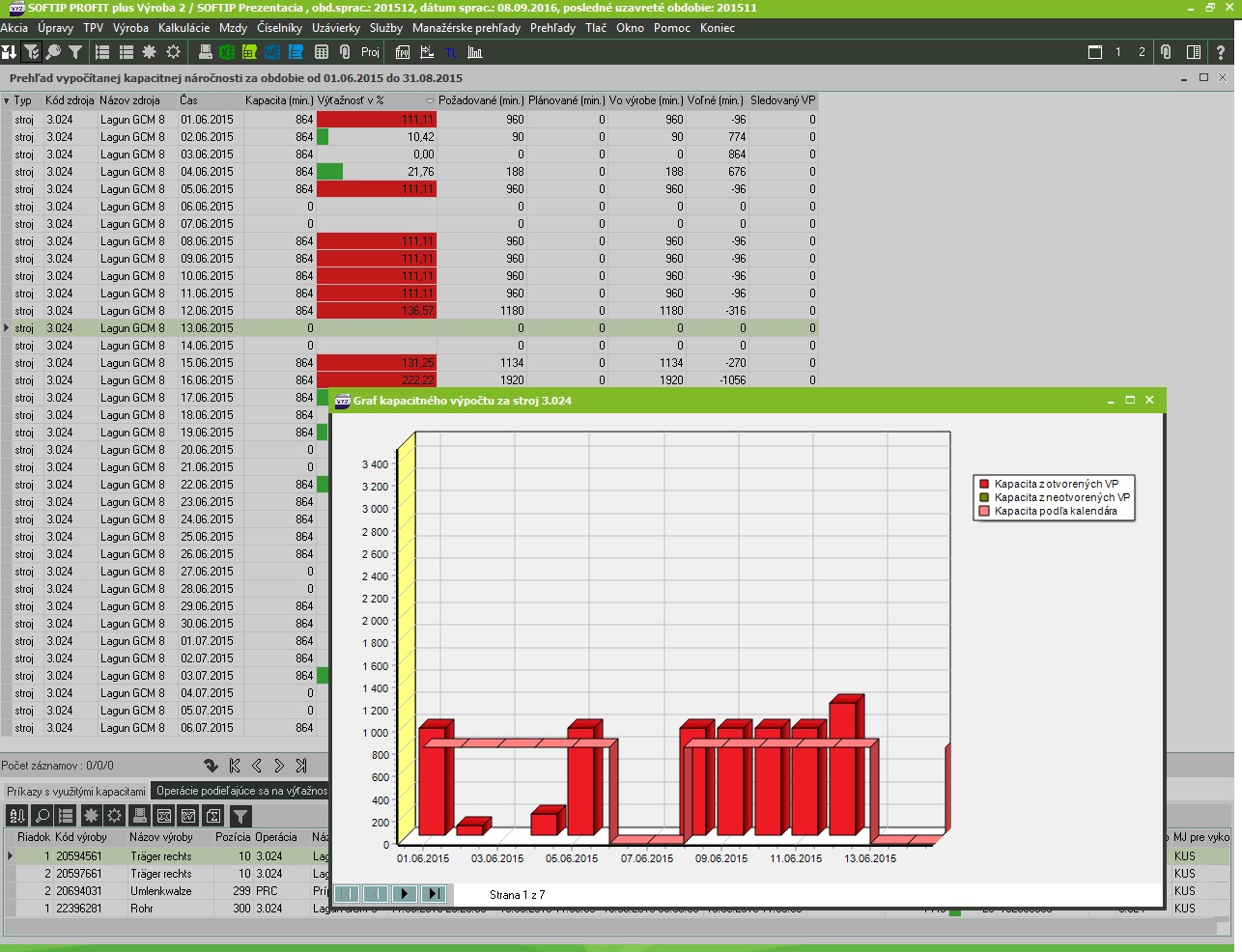The height and width of the screenshot is (952, 1242).
Task: Go to last record navigation arrow
Action: coord(301,766)
